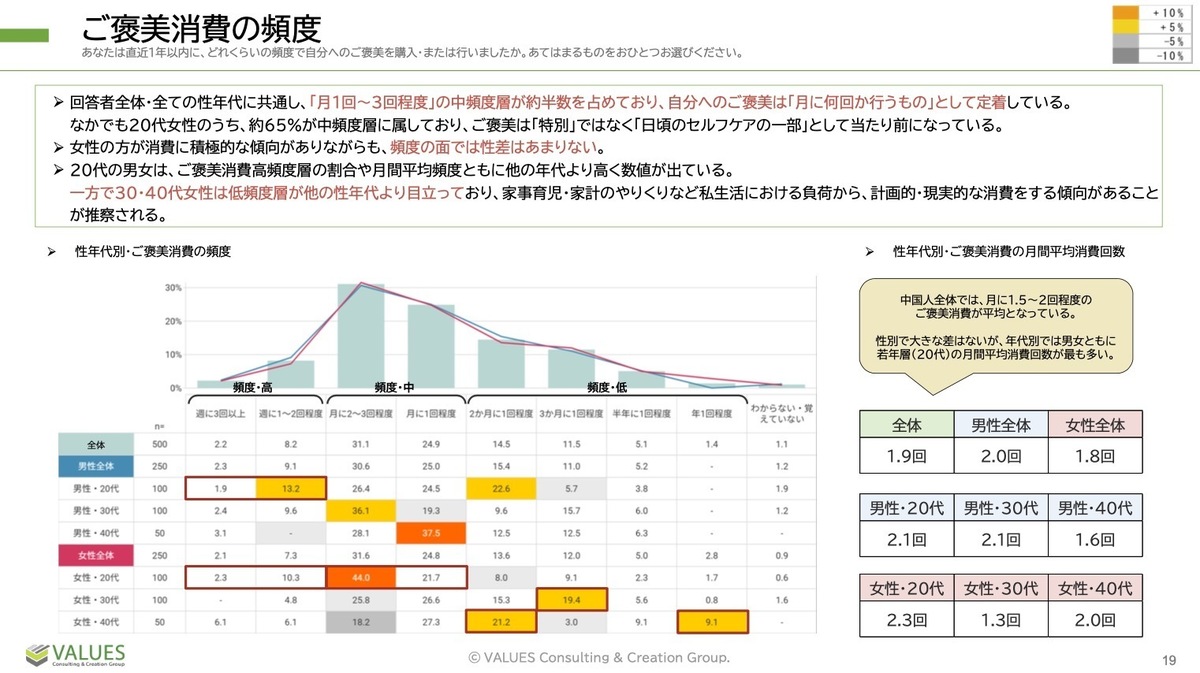1200x673 pixels.
Task: Click the yellow callout bubble about 中国人全体
Action: click(x=996, y=326)
